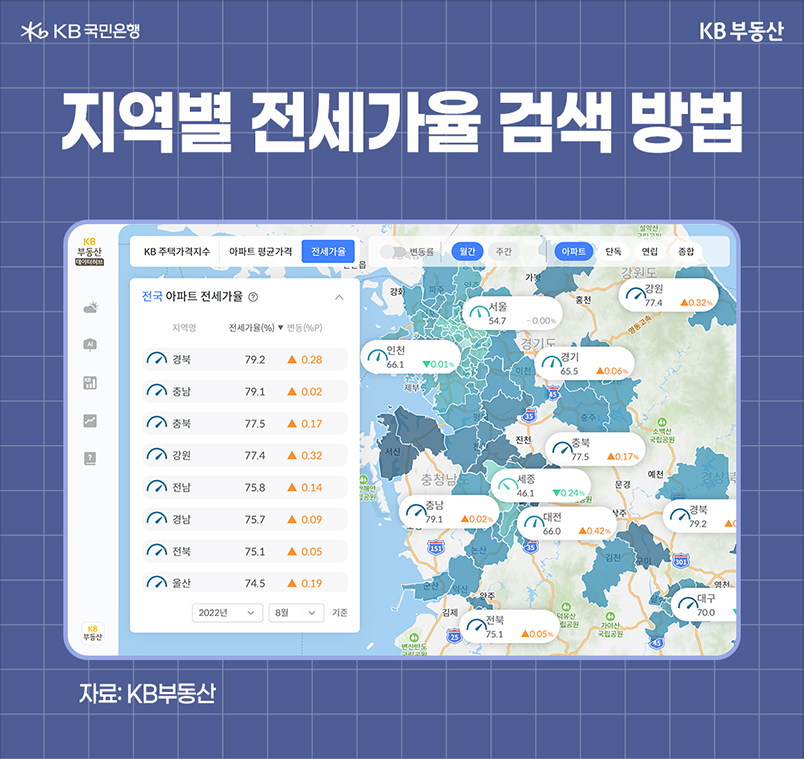Image resolution: width=804 pixels, height=759 pixels.
Task: Click the 대구 gauge icon on the map
Action: [x=688, y=604]
